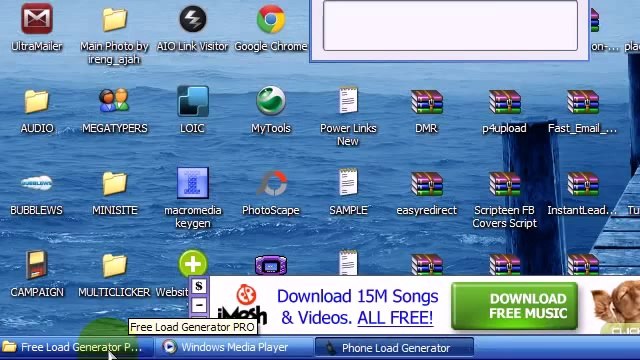Open the CAMPAIGN icon
Viewport: 640px width, 360px height.
[37, 264]
